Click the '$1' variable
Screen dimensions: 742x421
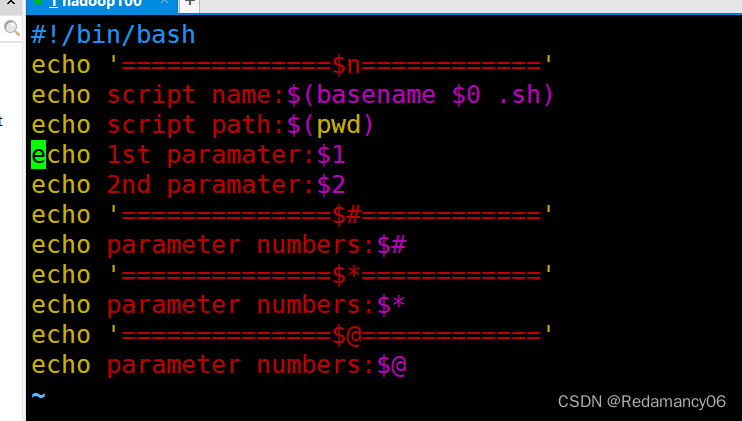coord(331,155)
